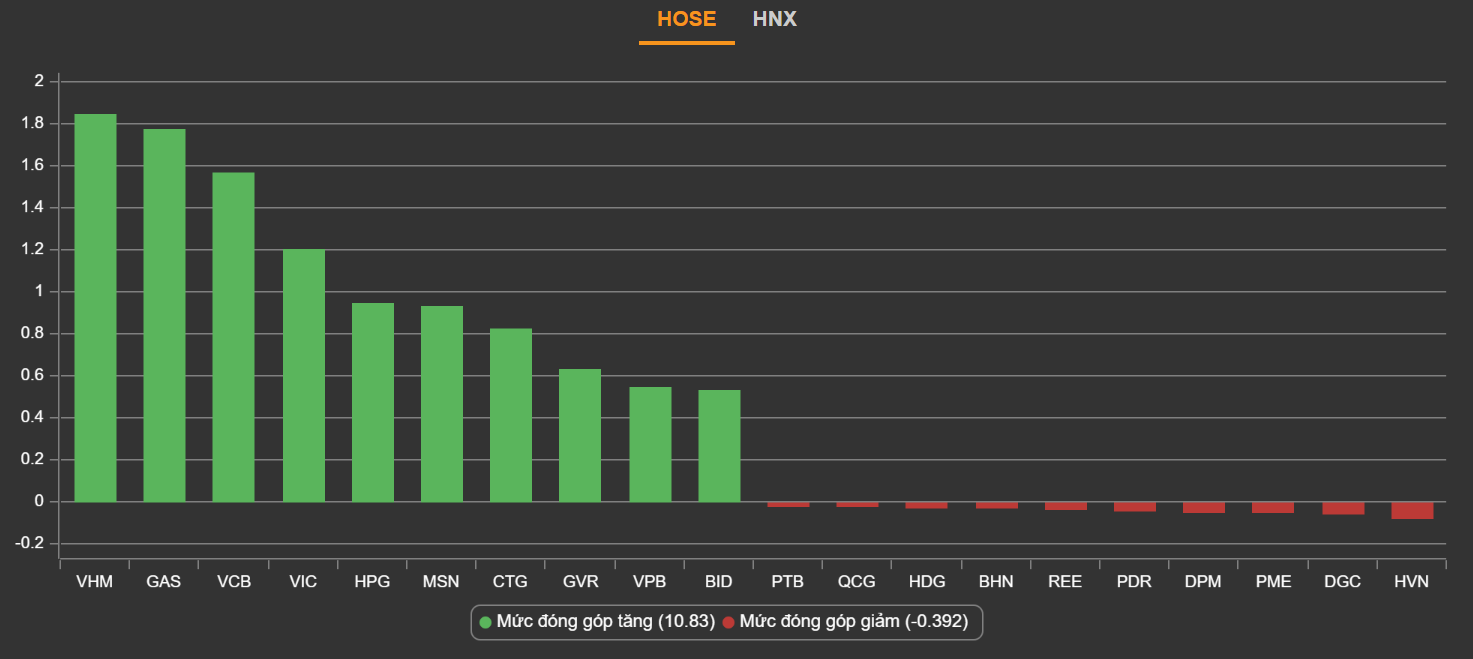Click the green legend dot
The image size is (1473, 659).
click(x=486, y=623)
